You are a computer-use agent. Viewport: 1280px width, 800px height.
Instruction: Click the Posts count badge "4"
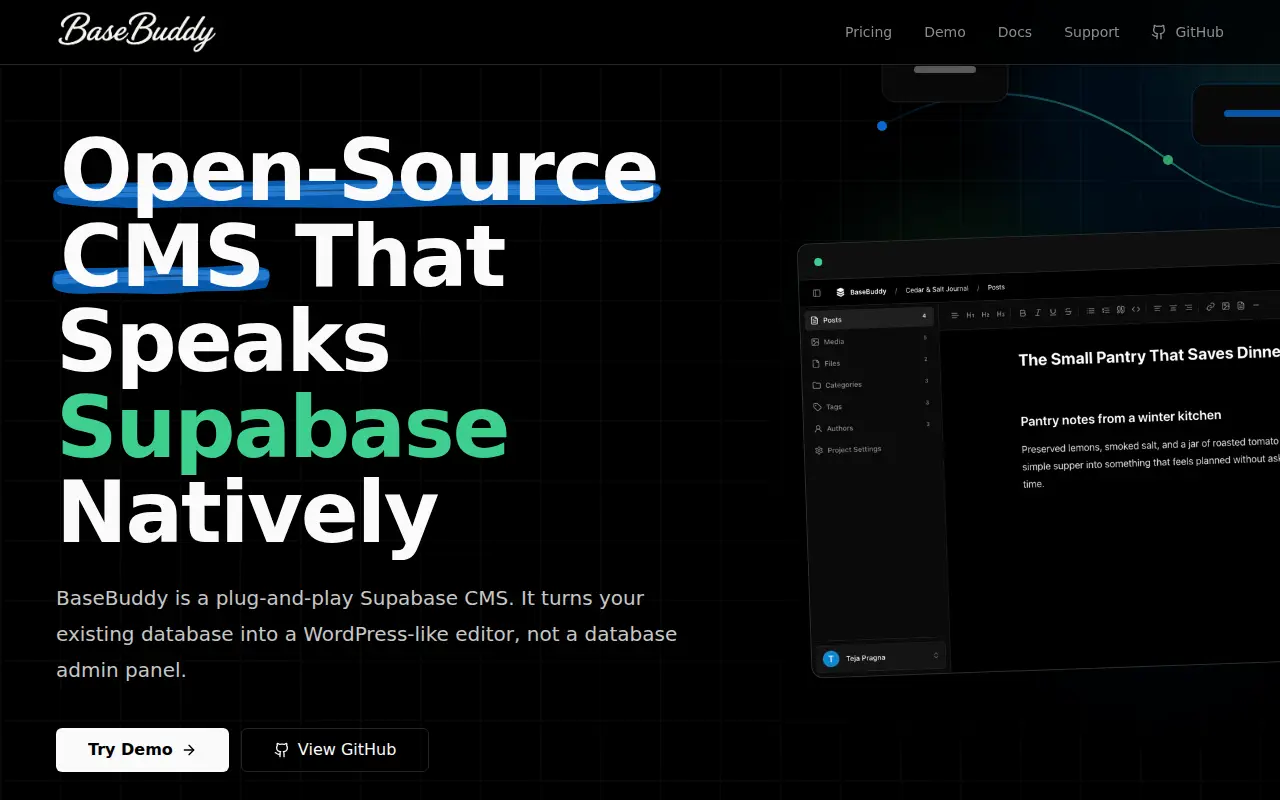924,316
